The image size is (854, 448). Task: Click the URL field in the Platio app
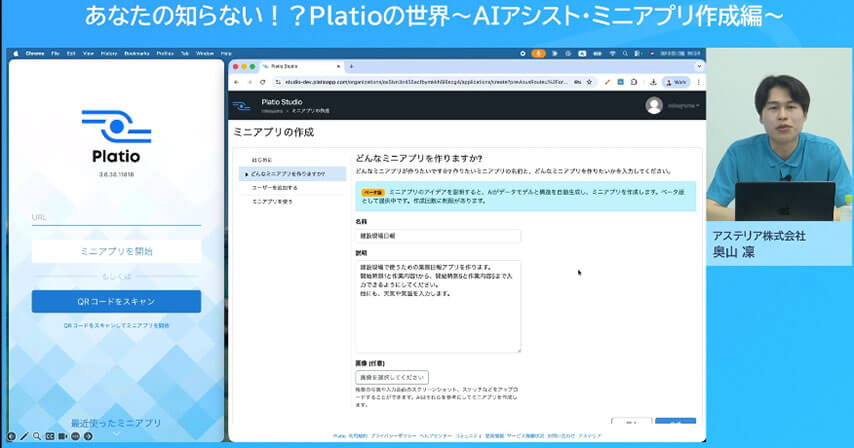[x=116, y=218]
